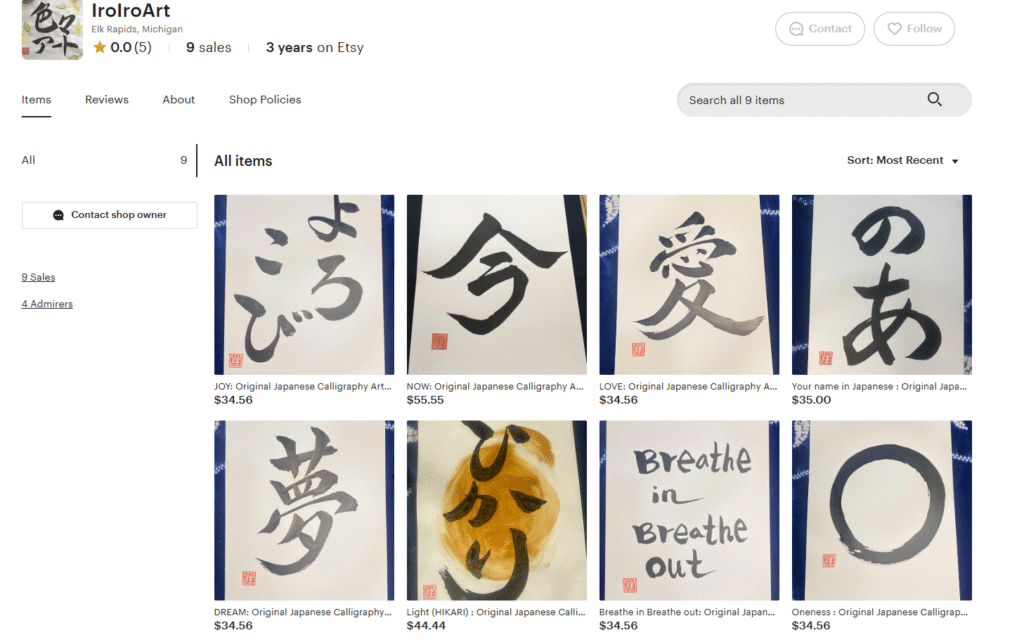Click the star rating icon
The image size is (1024, 642).
point(99,47)
